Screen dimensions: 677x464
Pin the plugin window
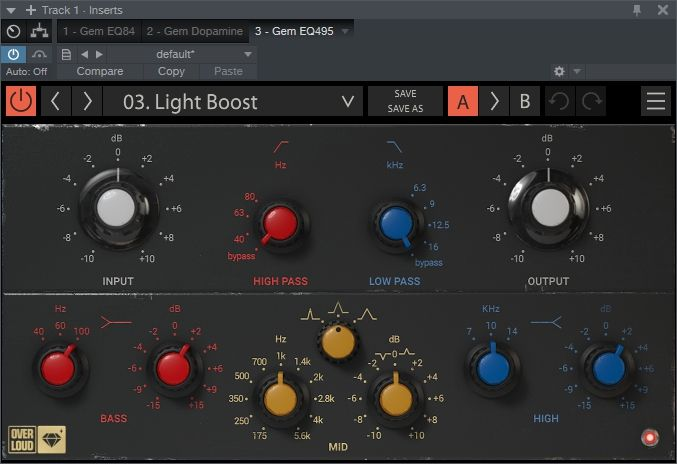point(637,10)
